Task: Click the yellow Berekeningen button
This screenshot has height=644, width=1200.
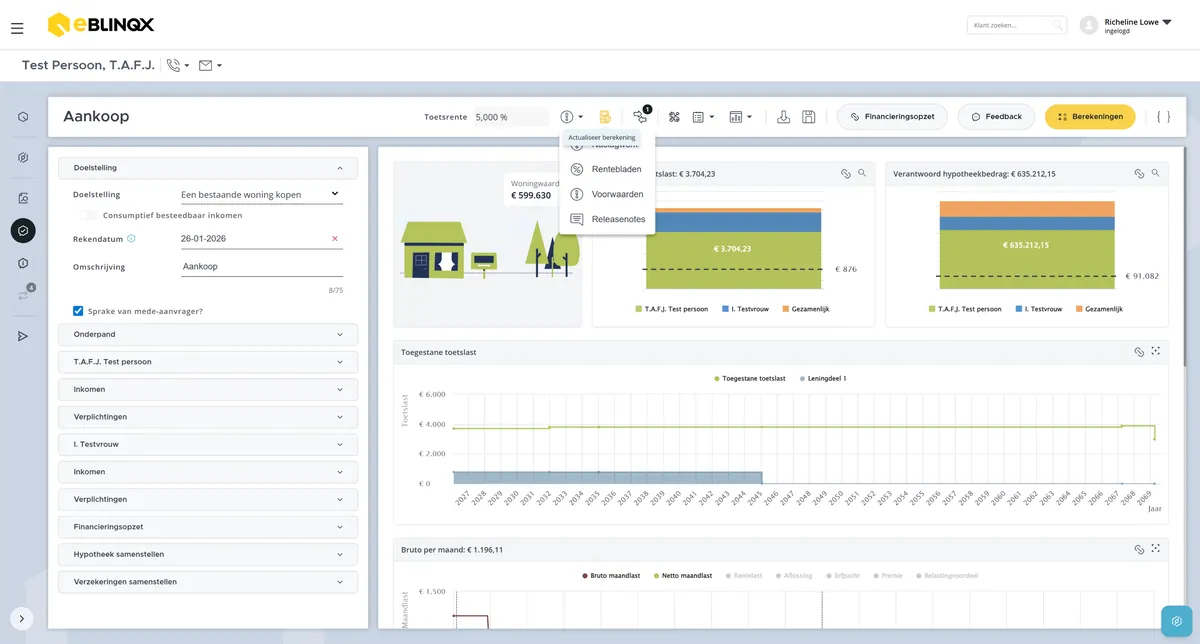Action: click(x=1090, y=117)
